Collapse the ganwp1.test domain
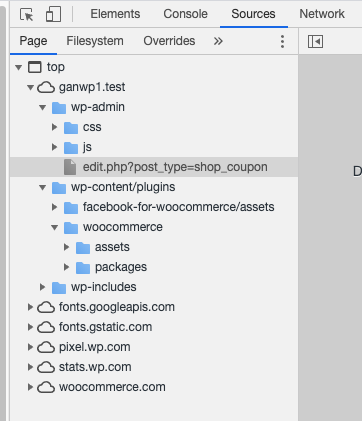Image resolution: width=362 pixels, height=421 pixels. [x=31, y=87]
